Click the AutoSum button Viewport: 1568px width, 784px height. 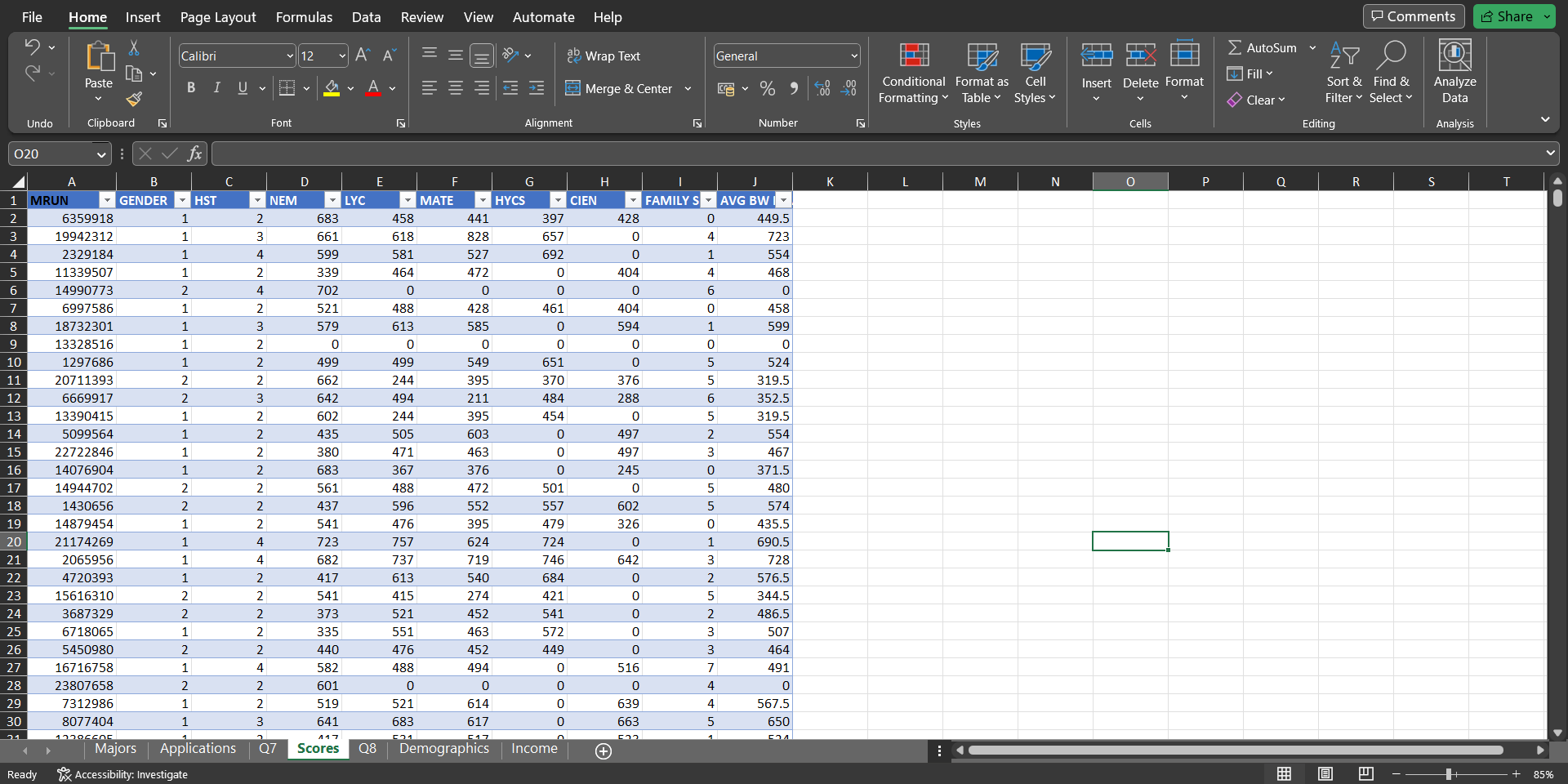point(1263,47)
